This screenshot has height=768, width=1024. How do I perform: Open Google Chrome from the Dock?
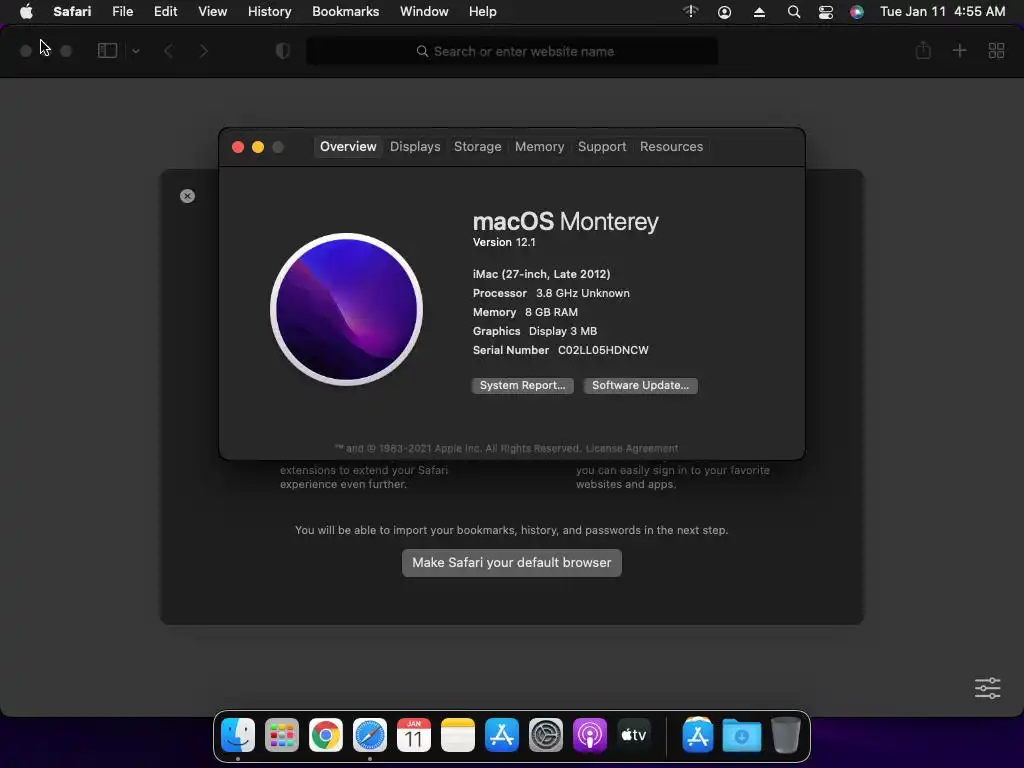coord(326,735)
